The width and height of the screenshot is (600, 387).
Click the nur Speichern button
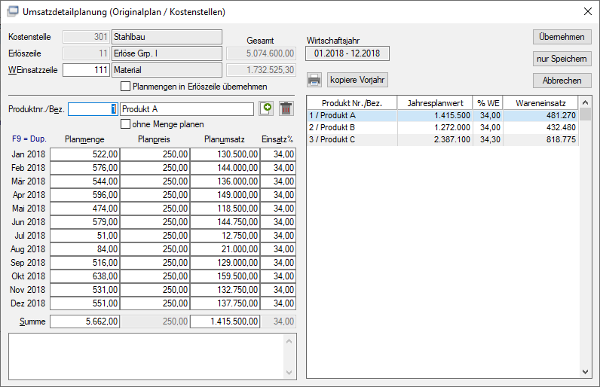pyautogui.click(x=562, y=59)
